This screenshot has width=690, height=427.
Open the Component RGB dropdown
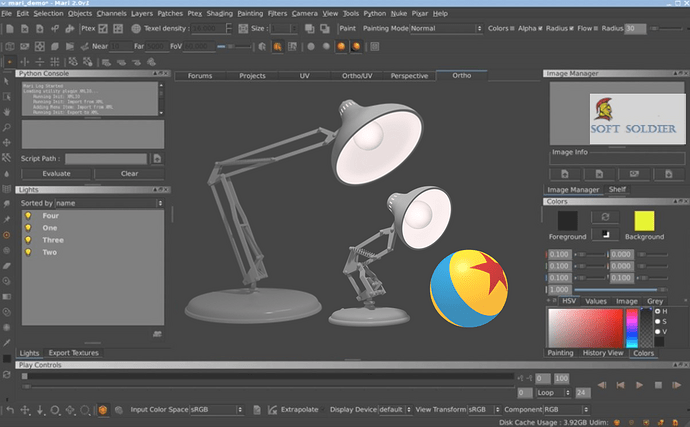click(x=566, y=410)
